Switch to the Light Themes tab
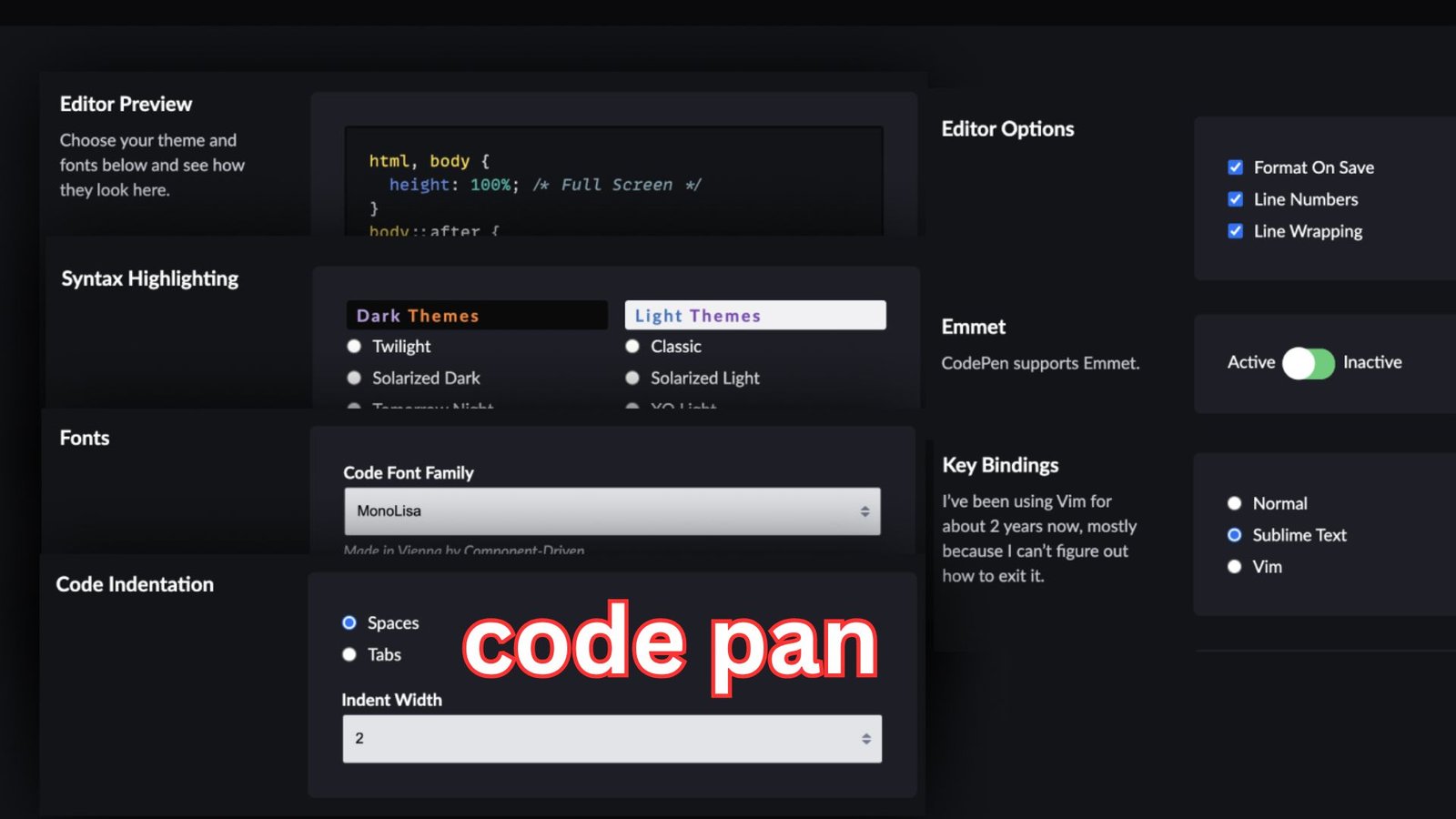 coord(754,315)
